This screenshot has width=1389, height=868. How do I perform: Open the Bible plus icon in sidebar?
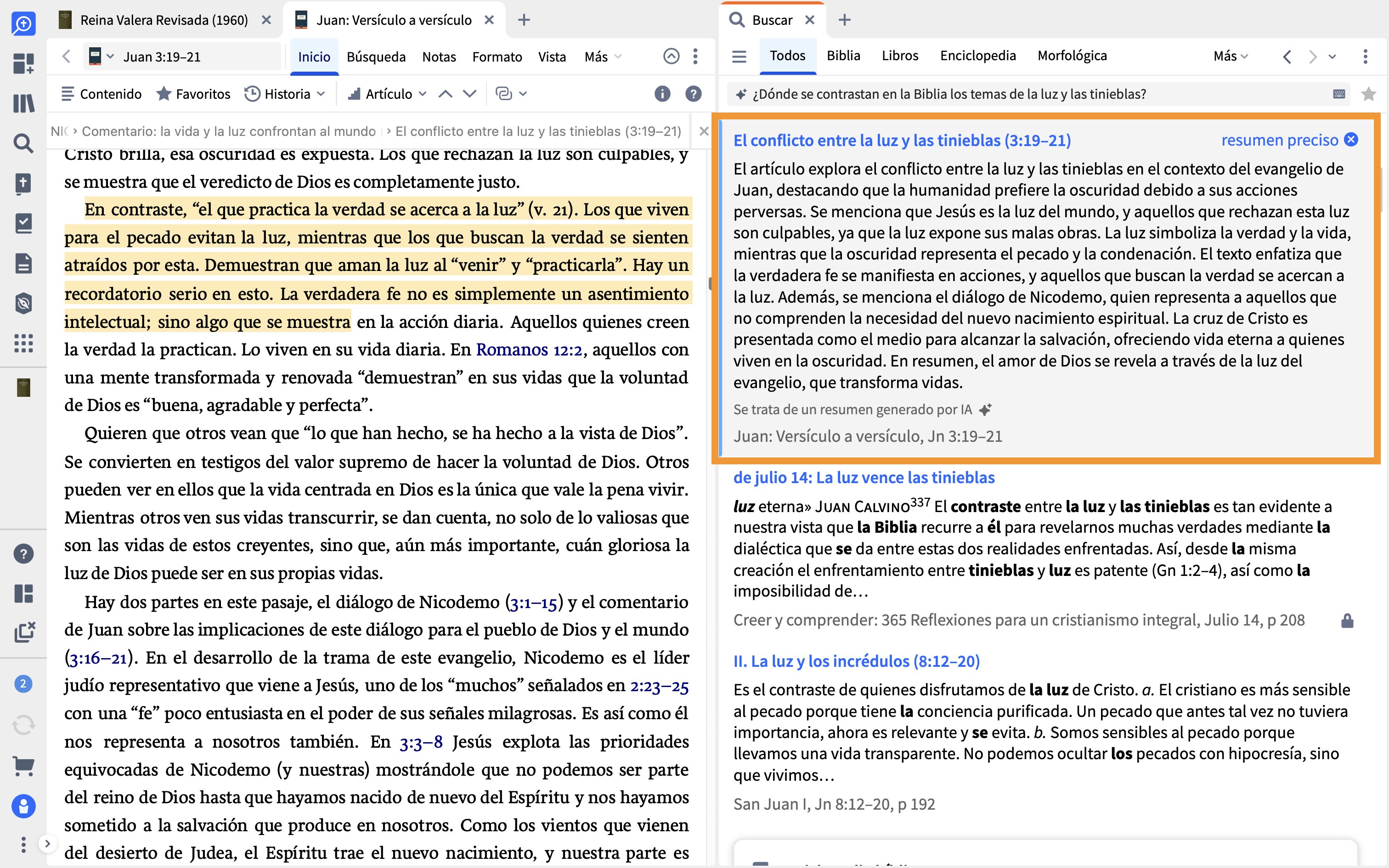tap(23, 183)
